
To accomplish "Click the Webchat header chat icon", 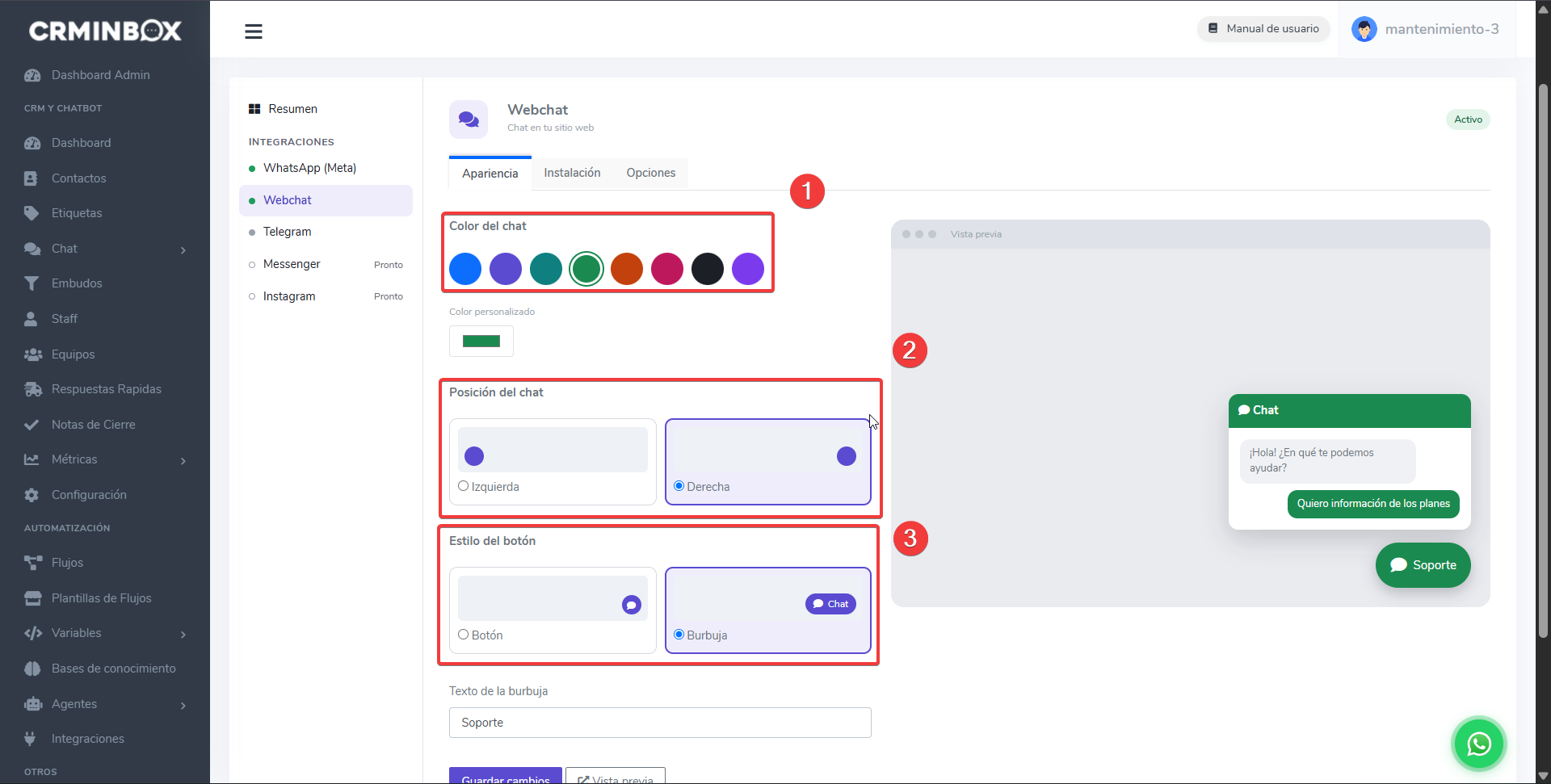I will [469, 119].
